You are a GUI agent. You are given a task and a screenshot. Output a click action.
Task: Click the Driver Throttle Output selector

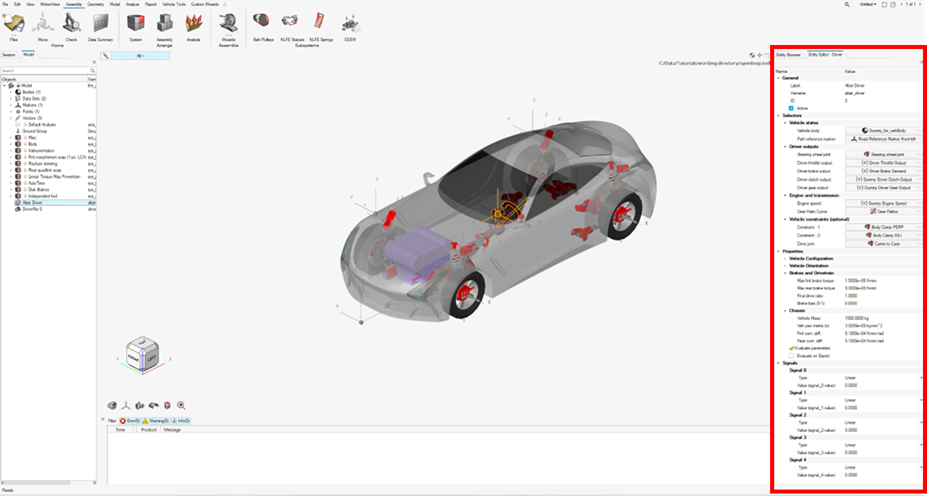coord(883,163)
